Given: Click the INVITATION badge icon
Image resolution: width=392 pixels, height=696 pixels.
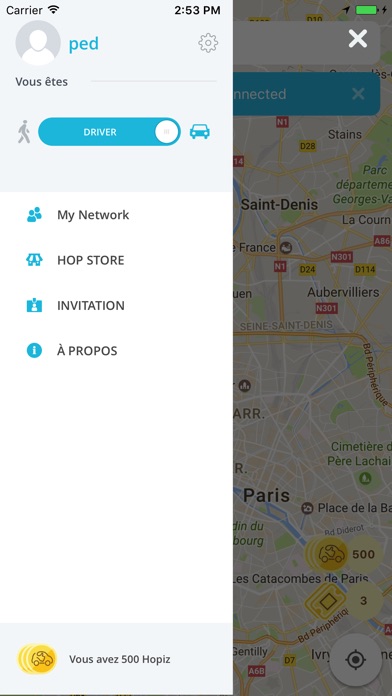Looking at the screenshot, I should [34, 305].
